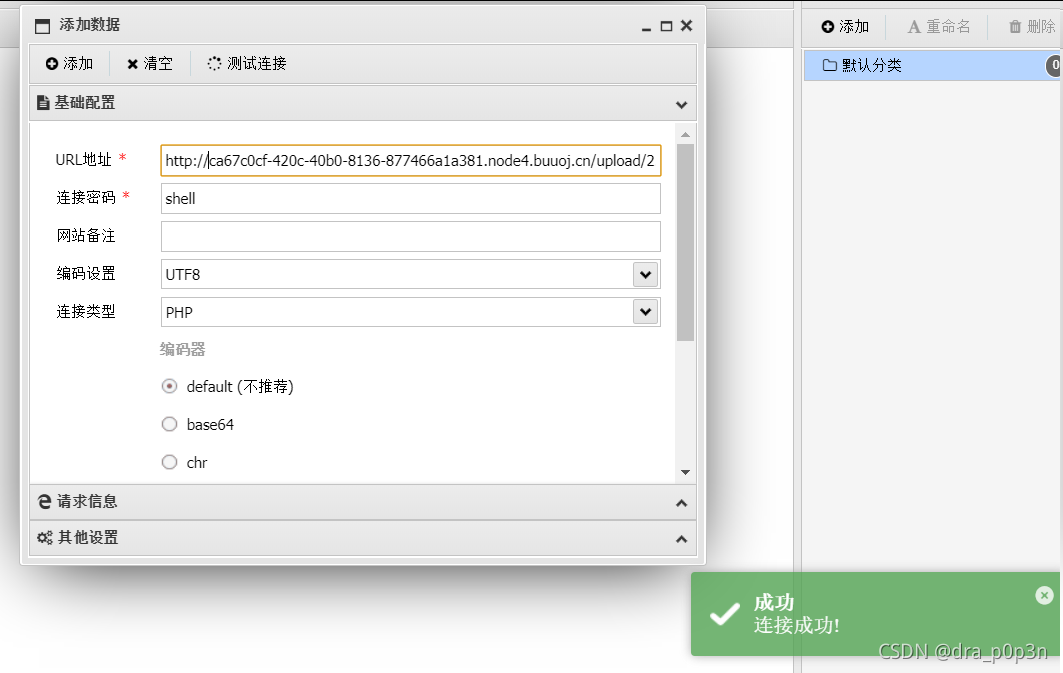Screen dimensions: 1063x673
Task: Click the 清空 clear button
Action: coord(150,64)
